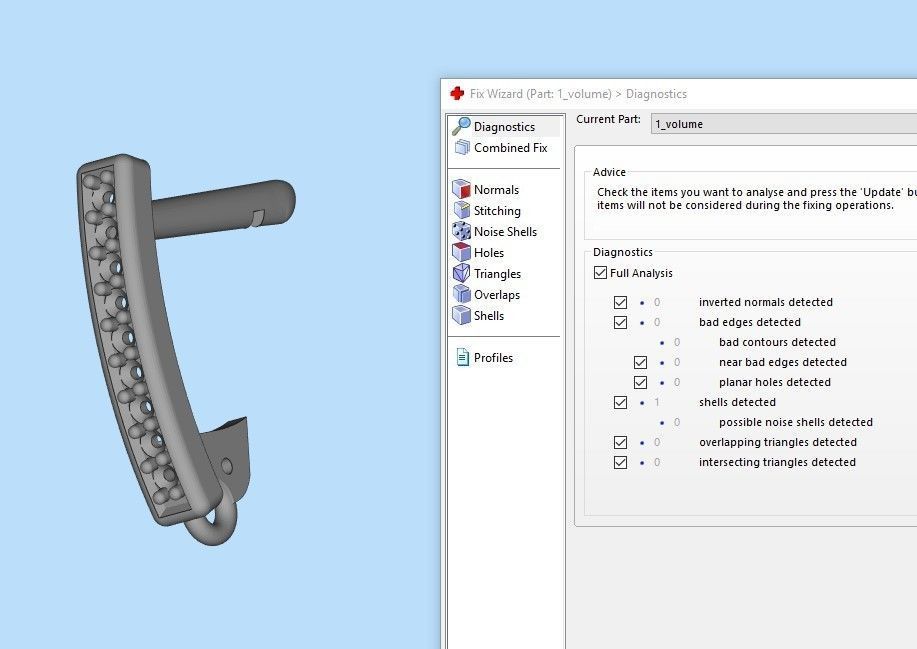Screen dimensions: 917x649
Task: Open the Current Part dropdown showing 1_volume
Action: [x=784, y=124]
